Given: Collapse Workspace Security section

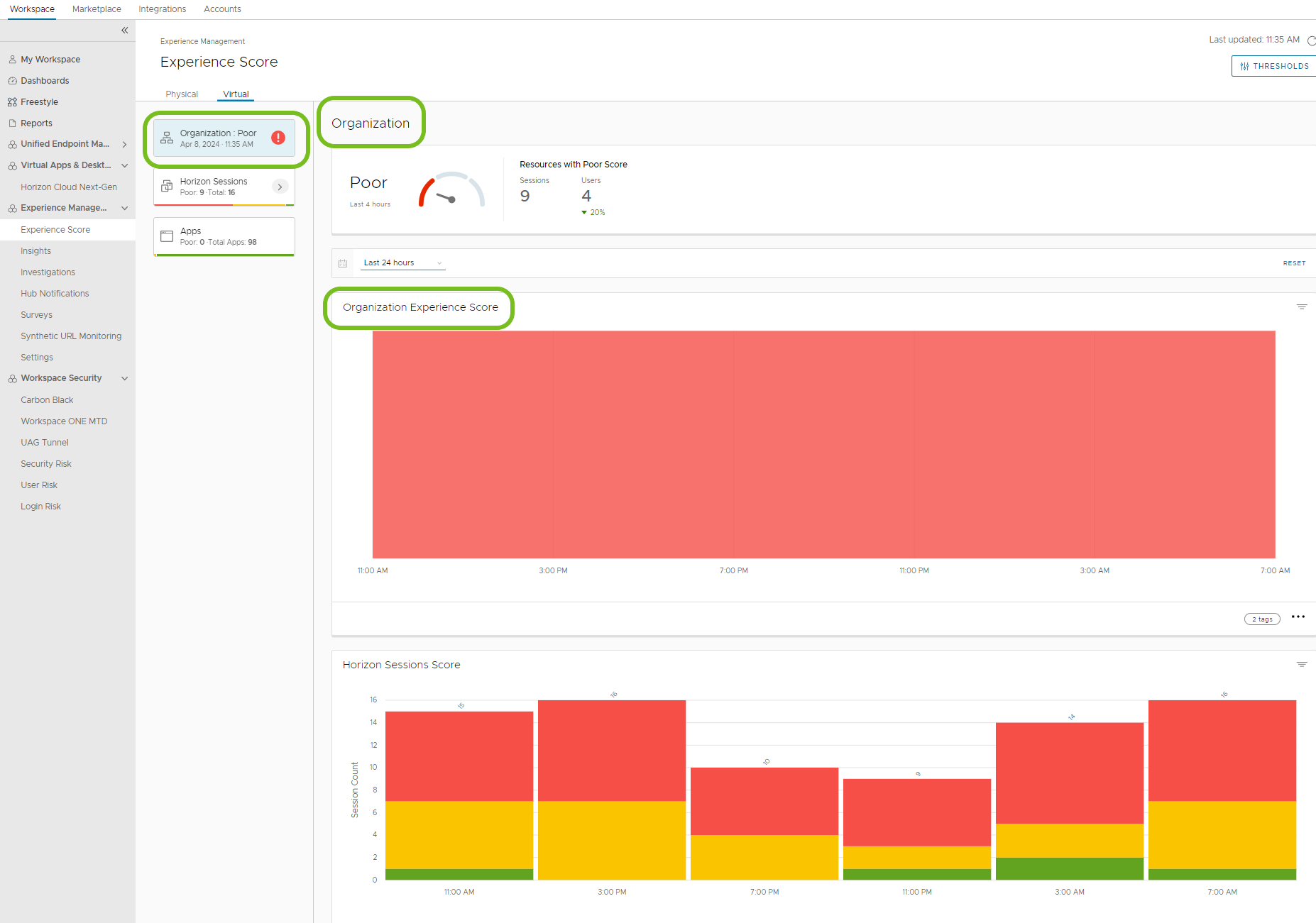Looking at the screenshot, I should (125, 378).
